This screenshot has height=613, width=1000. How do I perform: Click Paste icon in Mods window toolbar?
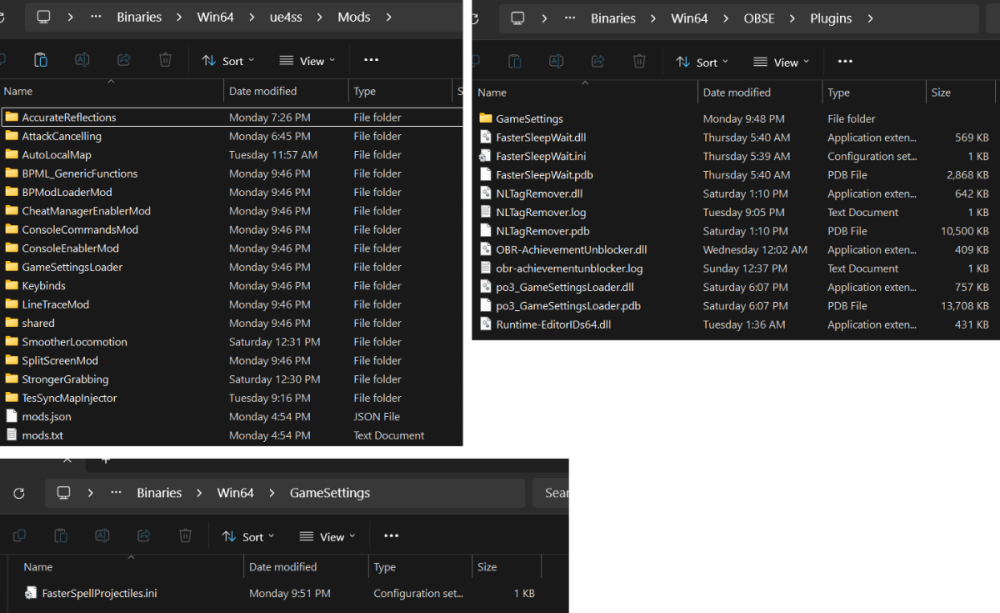(41, 60)
